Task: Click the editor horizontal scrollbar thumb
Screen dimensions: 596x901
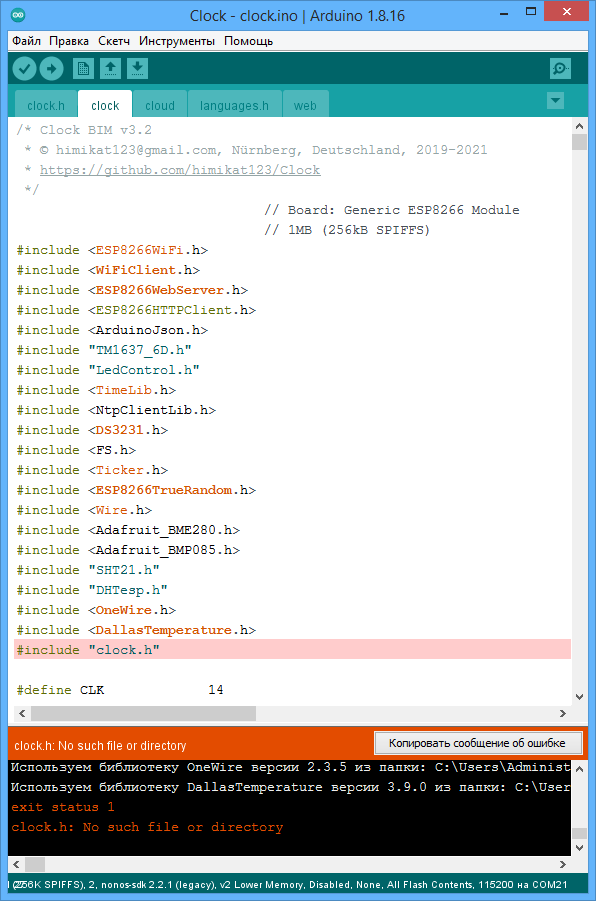Action: pos(144,713)
